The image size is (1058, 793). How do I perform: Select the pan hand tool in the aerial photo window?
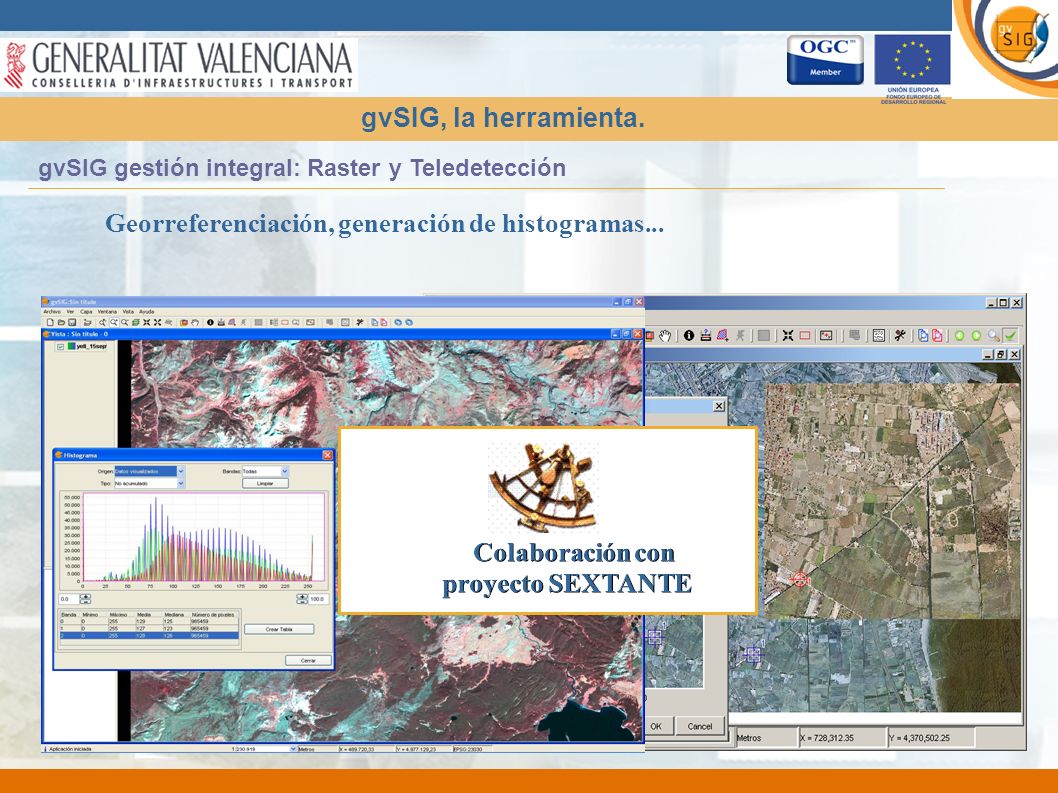pos(665,335)
